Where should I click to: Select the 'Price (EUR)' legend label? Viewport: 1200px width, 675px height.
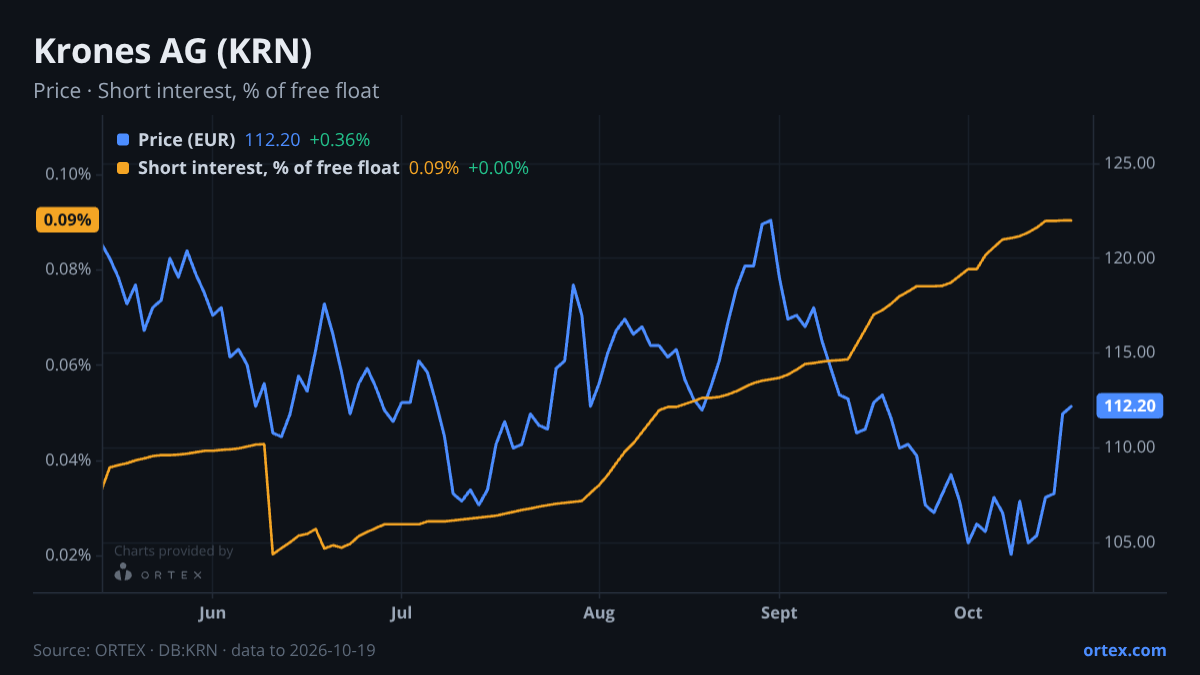(x=187, y=140)
